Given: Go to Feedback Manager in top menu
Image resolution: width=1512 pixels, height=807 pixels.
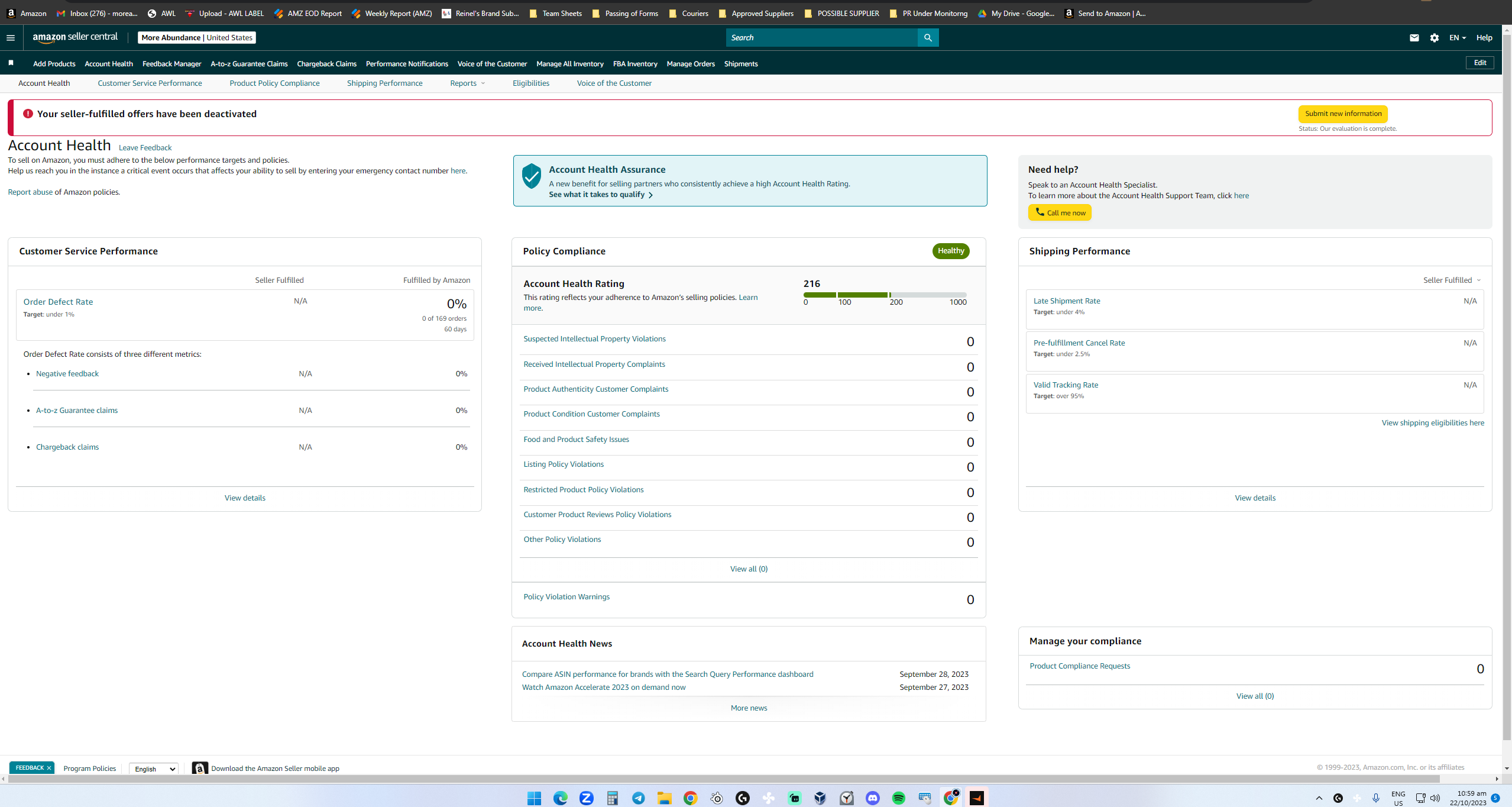Looking at the screenshot, I should click(x=171, y=63).
